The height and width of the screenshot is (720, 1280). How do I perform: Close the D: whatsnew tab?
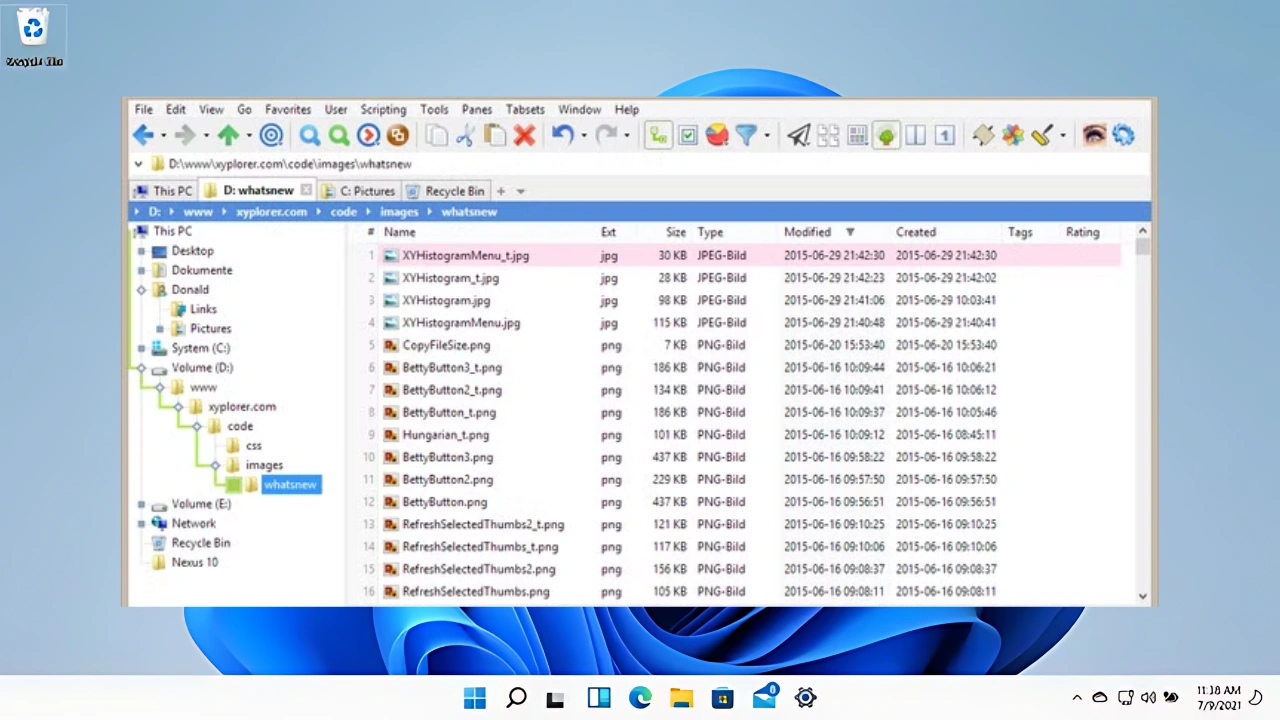pos(306,190)
